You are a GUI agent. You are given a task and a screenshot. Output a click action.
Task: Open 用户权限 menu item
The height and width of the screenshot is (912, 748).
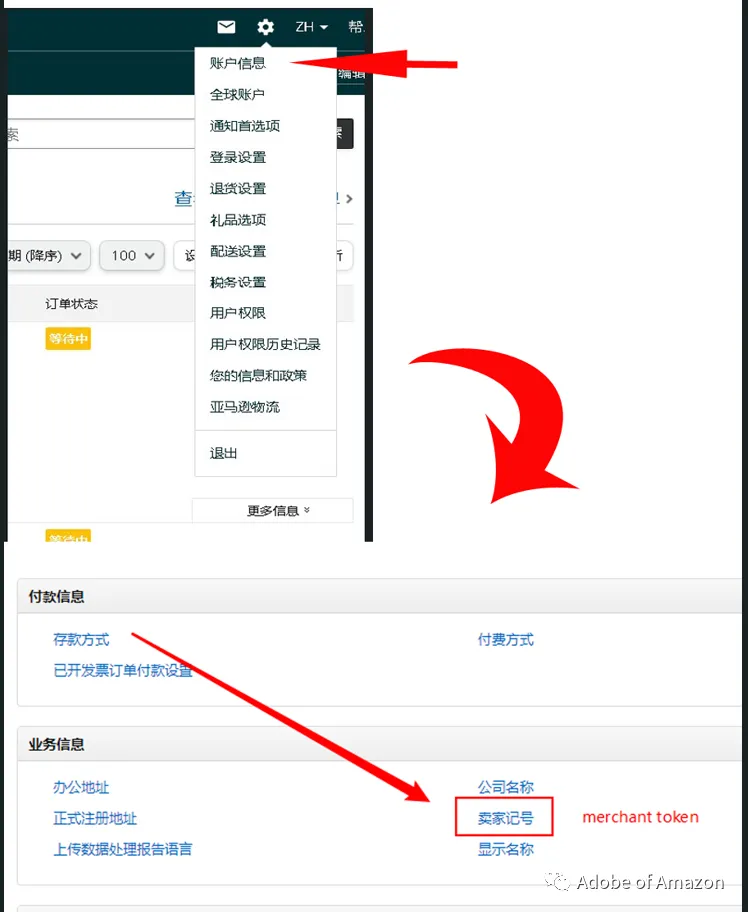pos(238,313)
